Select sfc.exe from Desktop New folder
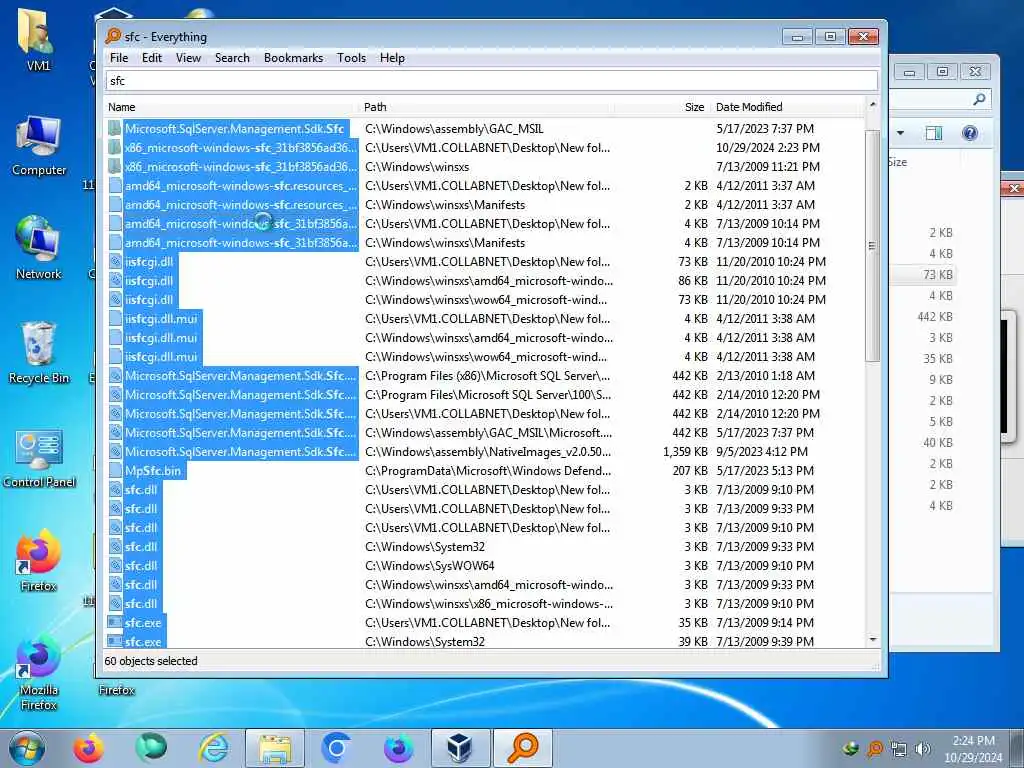The image size is (1024, 768). (483, 622)
